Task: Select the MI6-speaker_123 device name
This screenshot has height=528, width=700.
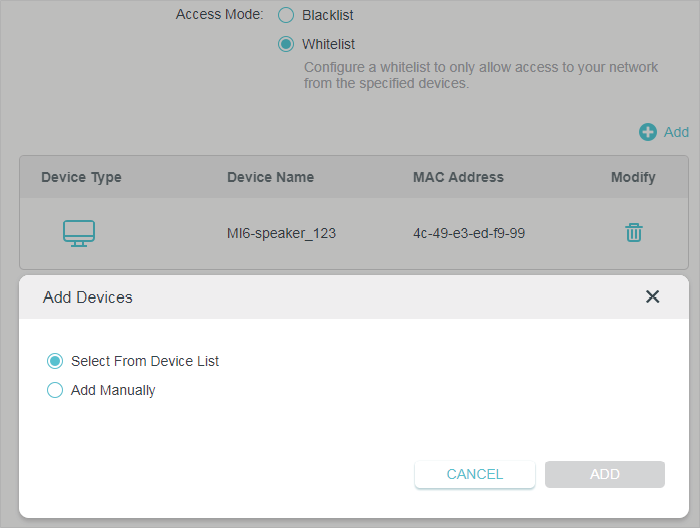Action: [281, 233]
